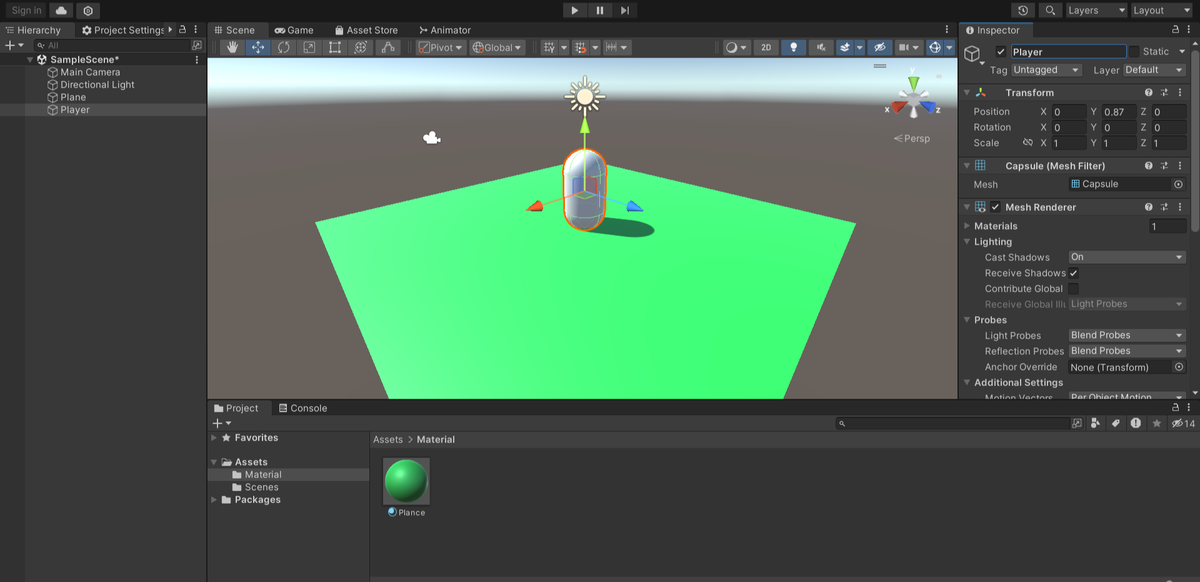Open the Layers dropdown in top bar

tap(1096, 10)
